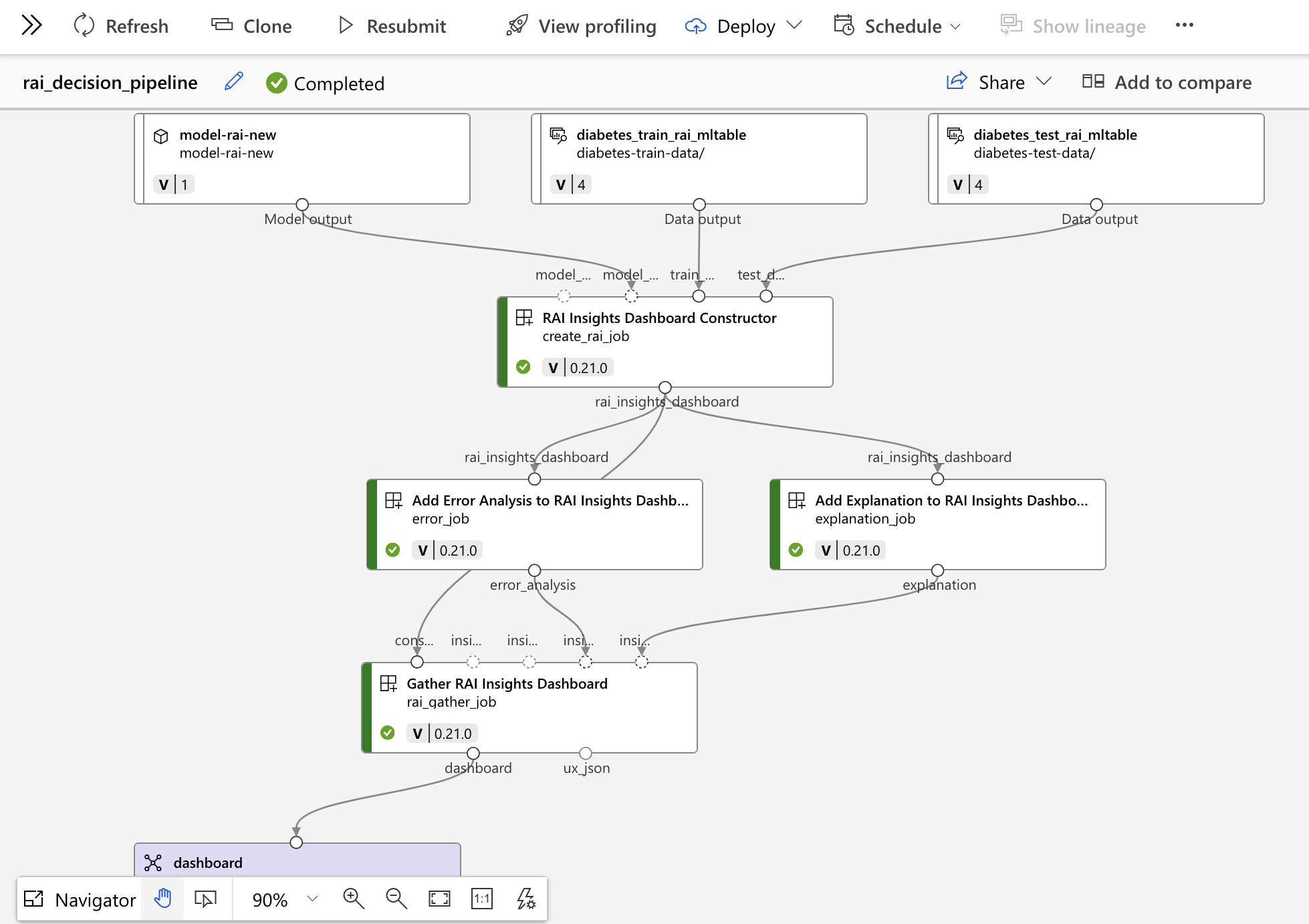Expand the left panel double chevron
Viewport: 1309px width, 924px height.
coord(31,25)
